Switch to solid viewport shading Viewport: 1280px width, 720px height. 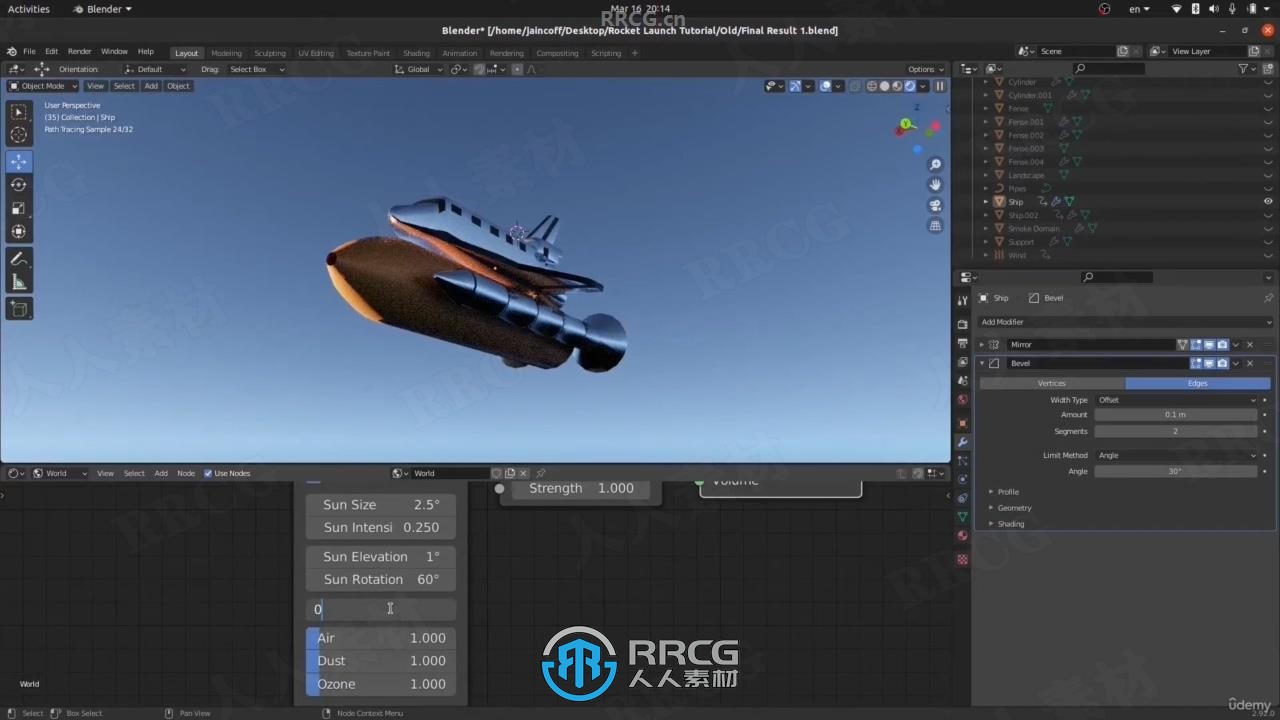point(884,86)
